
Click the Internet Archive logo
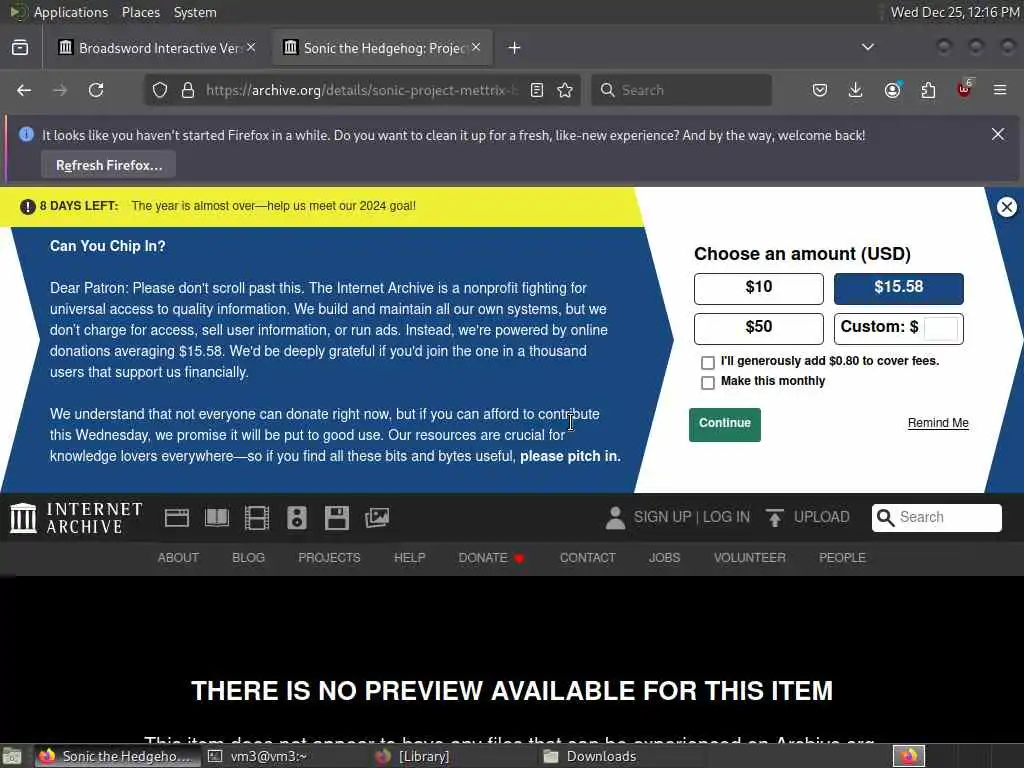pos(76,518)
